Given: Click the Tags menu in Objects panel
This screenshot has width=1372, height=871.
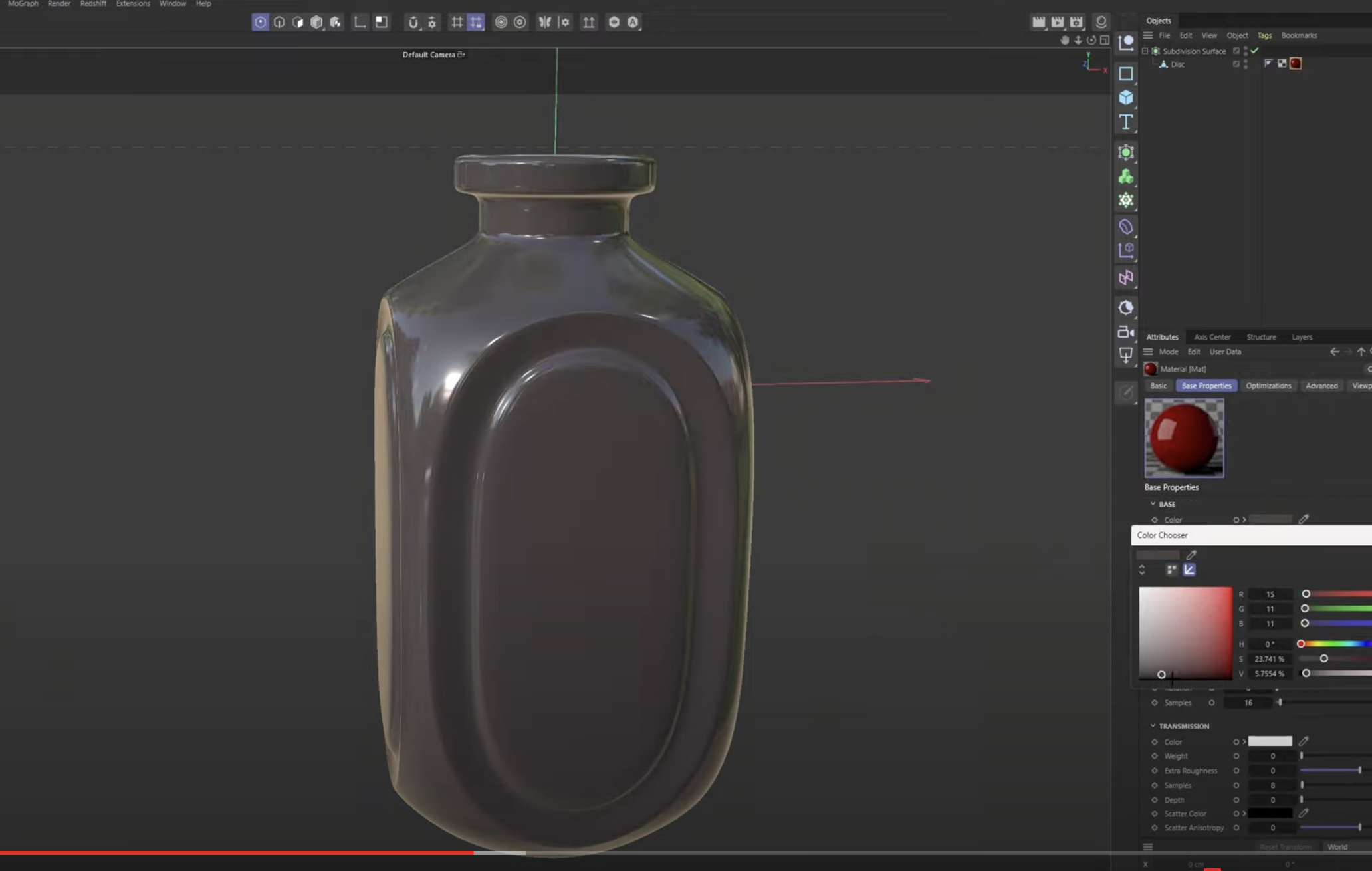Looking at the screenshot, I should [1264, 35].
